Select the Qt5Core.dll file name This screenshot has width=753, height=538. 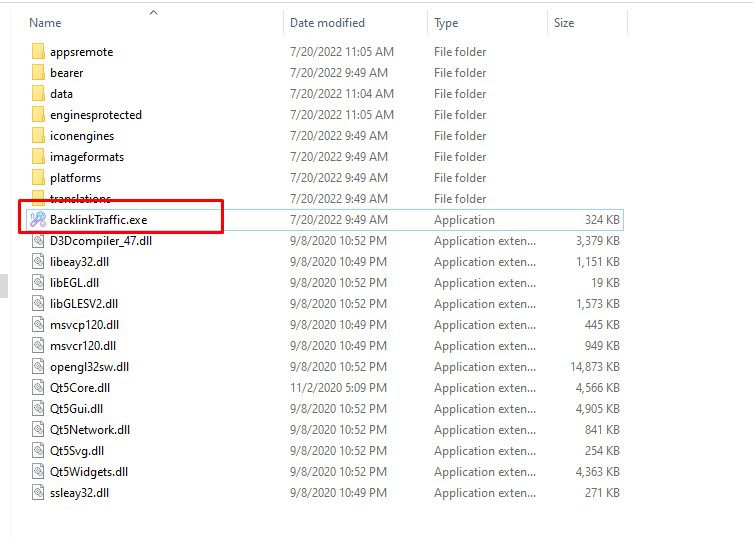pyautogui.click(x=80, y=388)
